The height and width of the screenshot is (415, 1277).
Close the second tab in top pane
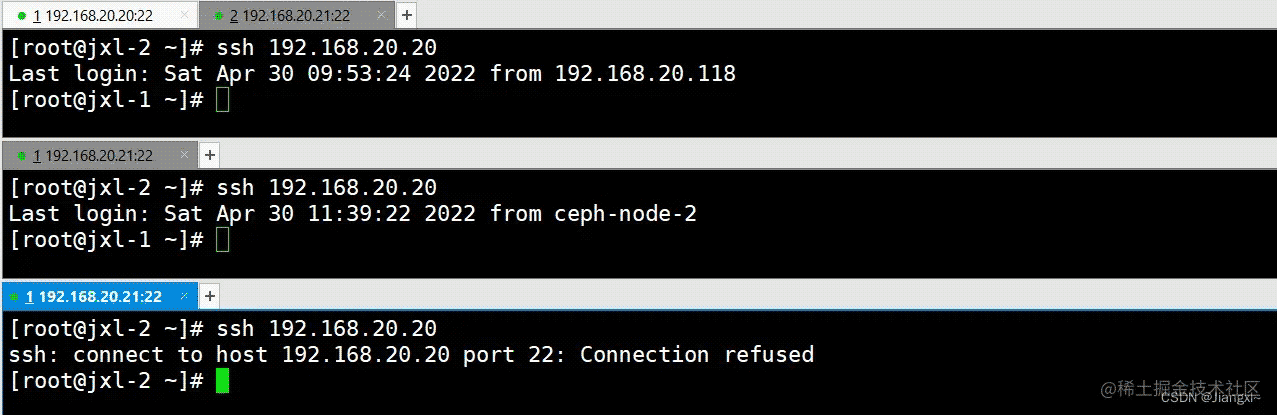pyautogui.click(x=382, y=15)
